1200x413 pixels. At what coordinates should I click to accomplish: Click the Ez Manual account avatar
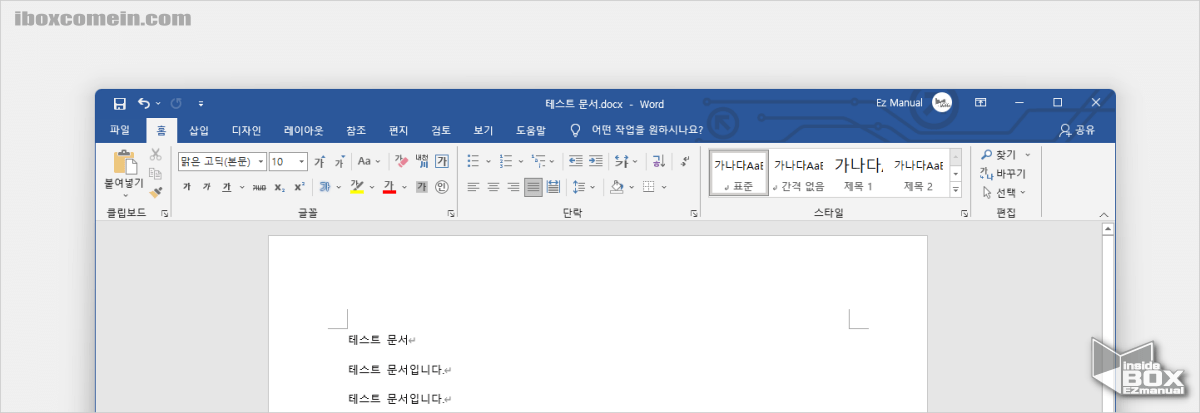[x=942, y=103]
